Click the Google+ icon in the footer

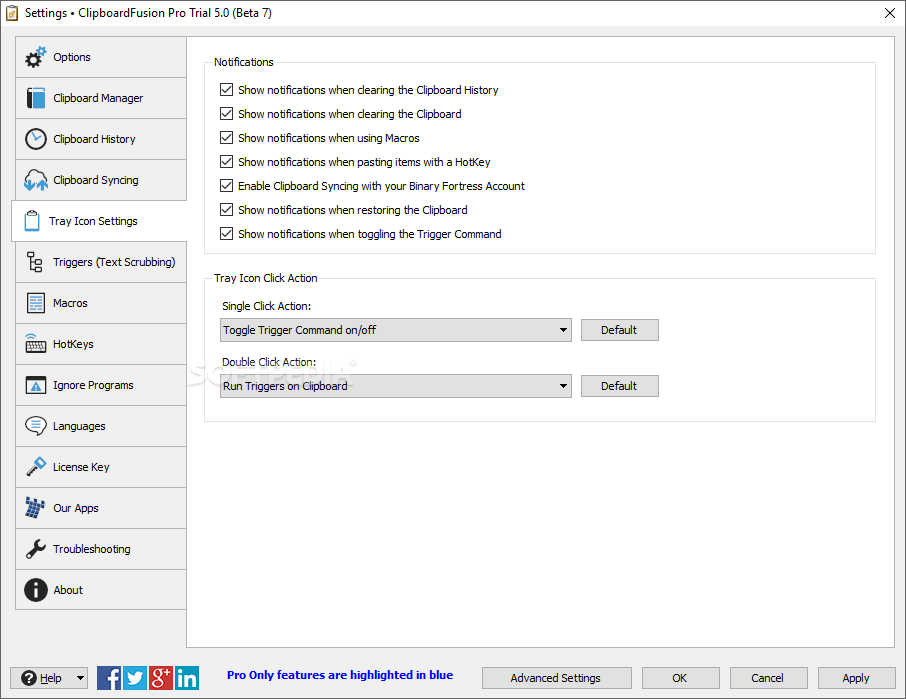161,678
